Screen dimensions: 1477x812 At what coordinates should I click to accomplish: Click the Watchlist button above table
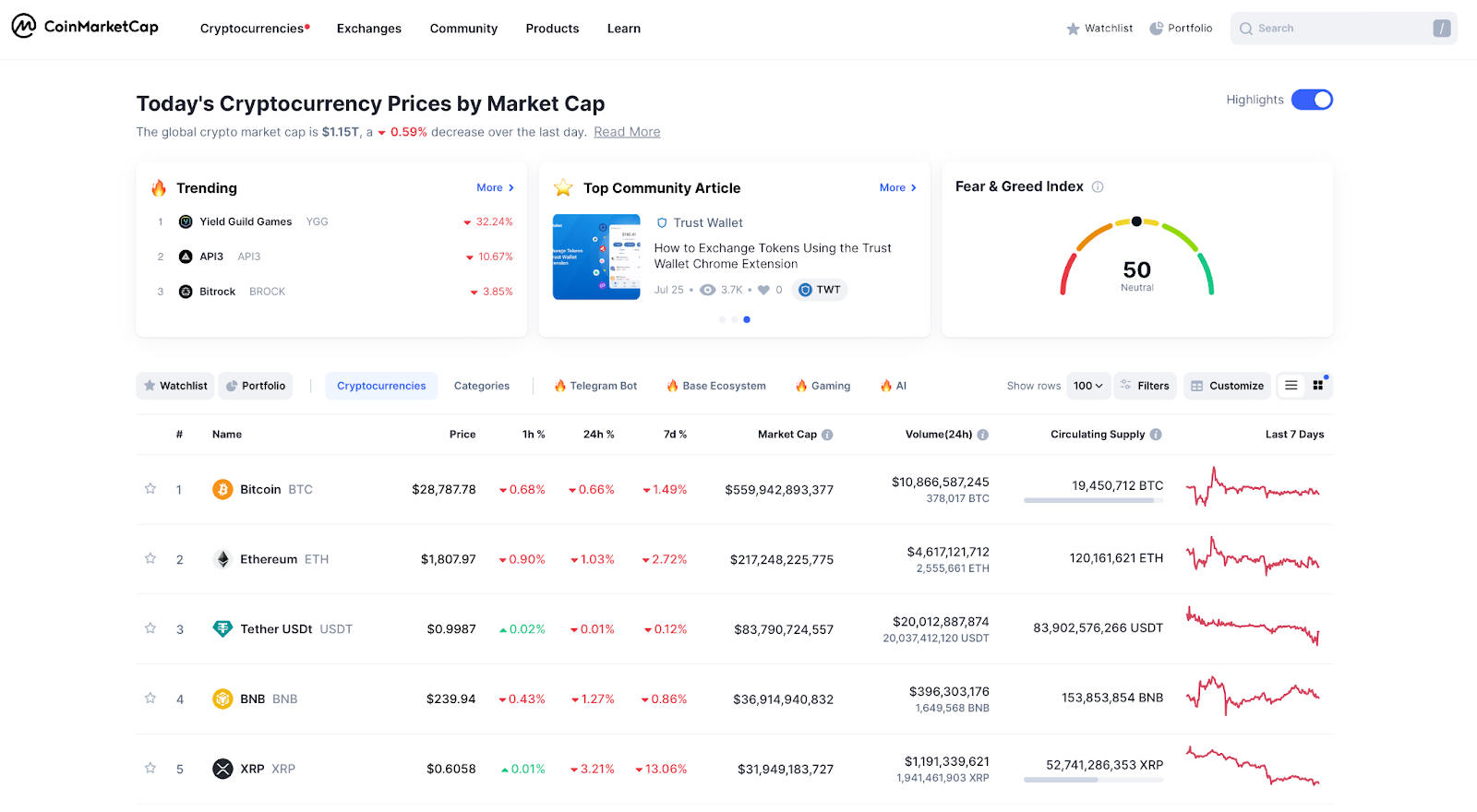pos(175,386)
